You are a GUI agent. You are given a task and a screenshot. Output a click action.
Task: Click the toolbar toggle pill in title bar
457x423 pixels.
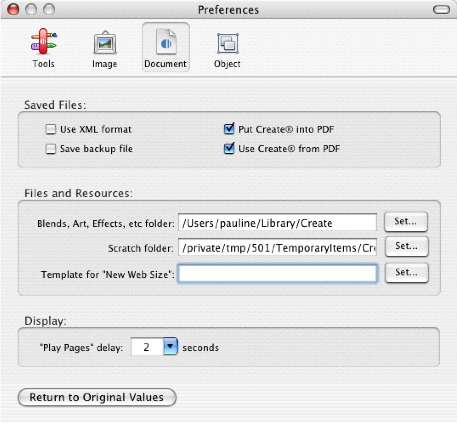click(x=441, y=9)
